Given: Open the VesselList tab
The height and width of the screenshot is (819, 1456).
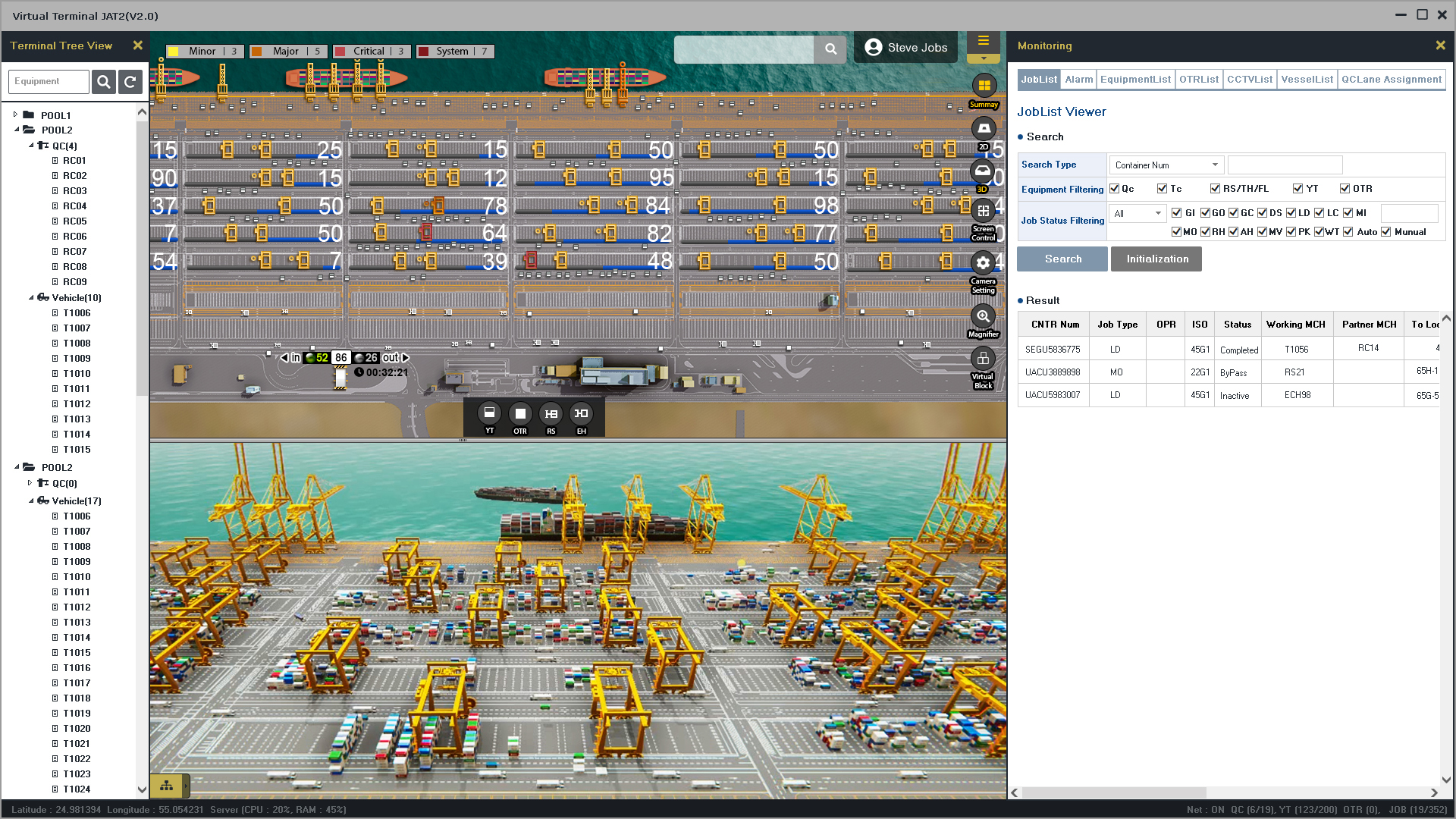Looking at the screenshot, I should [1307, 80].
